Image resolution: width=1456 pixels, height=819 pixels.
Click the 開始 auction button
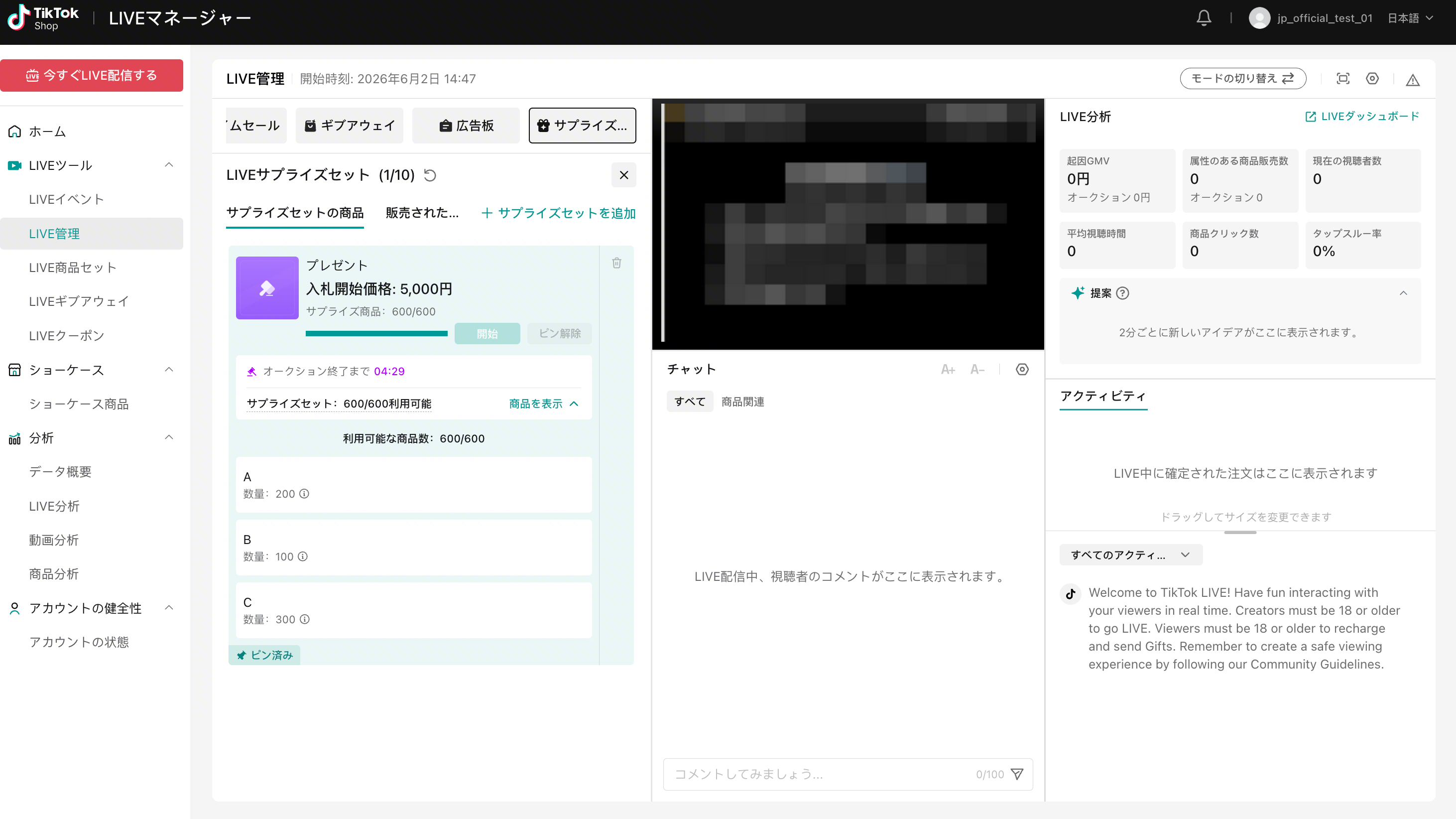click(x=487, y=334)
